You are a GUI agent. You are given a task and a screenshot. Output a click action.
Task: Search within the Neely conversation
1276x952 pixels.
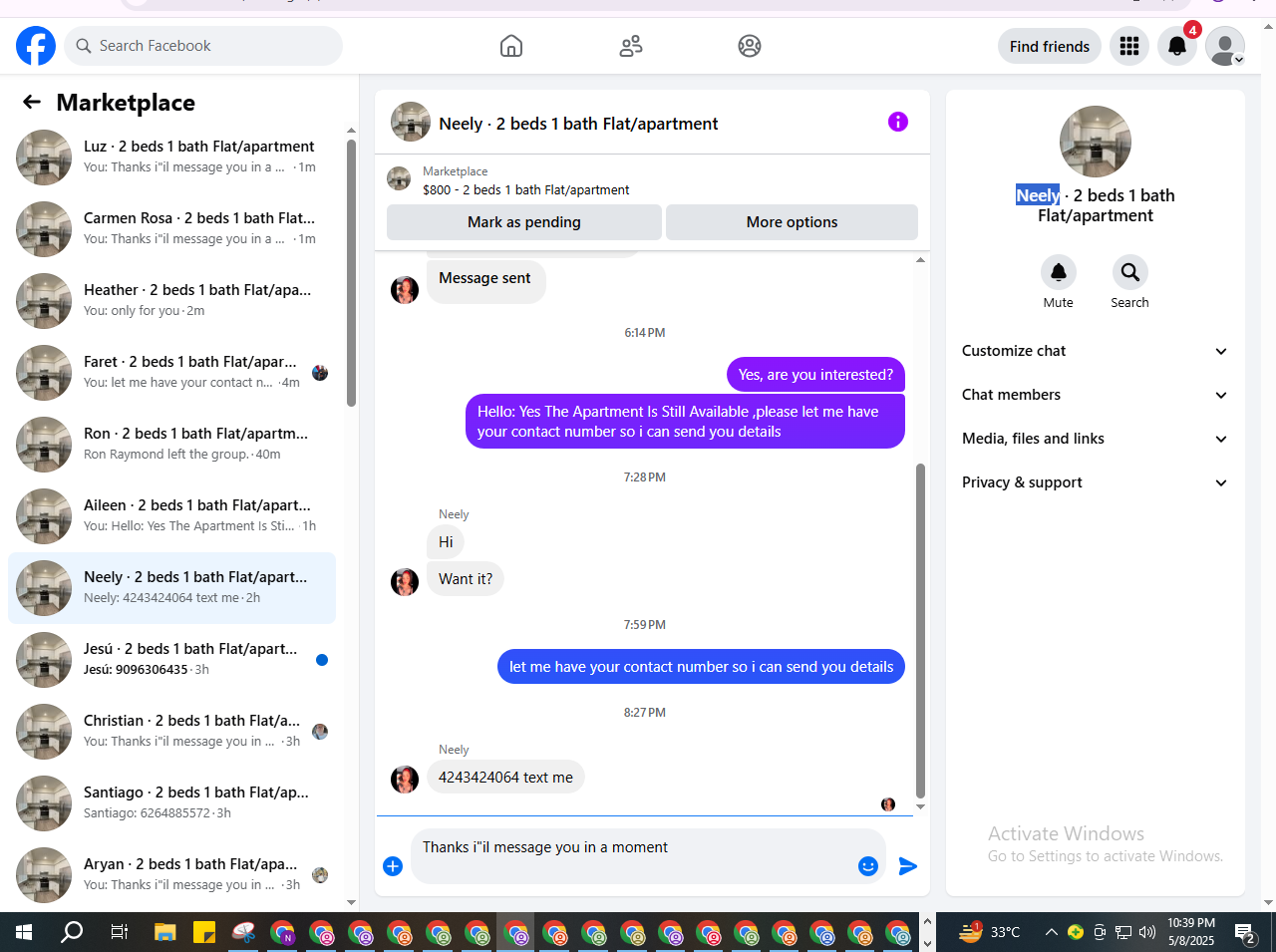point(1130,272)
